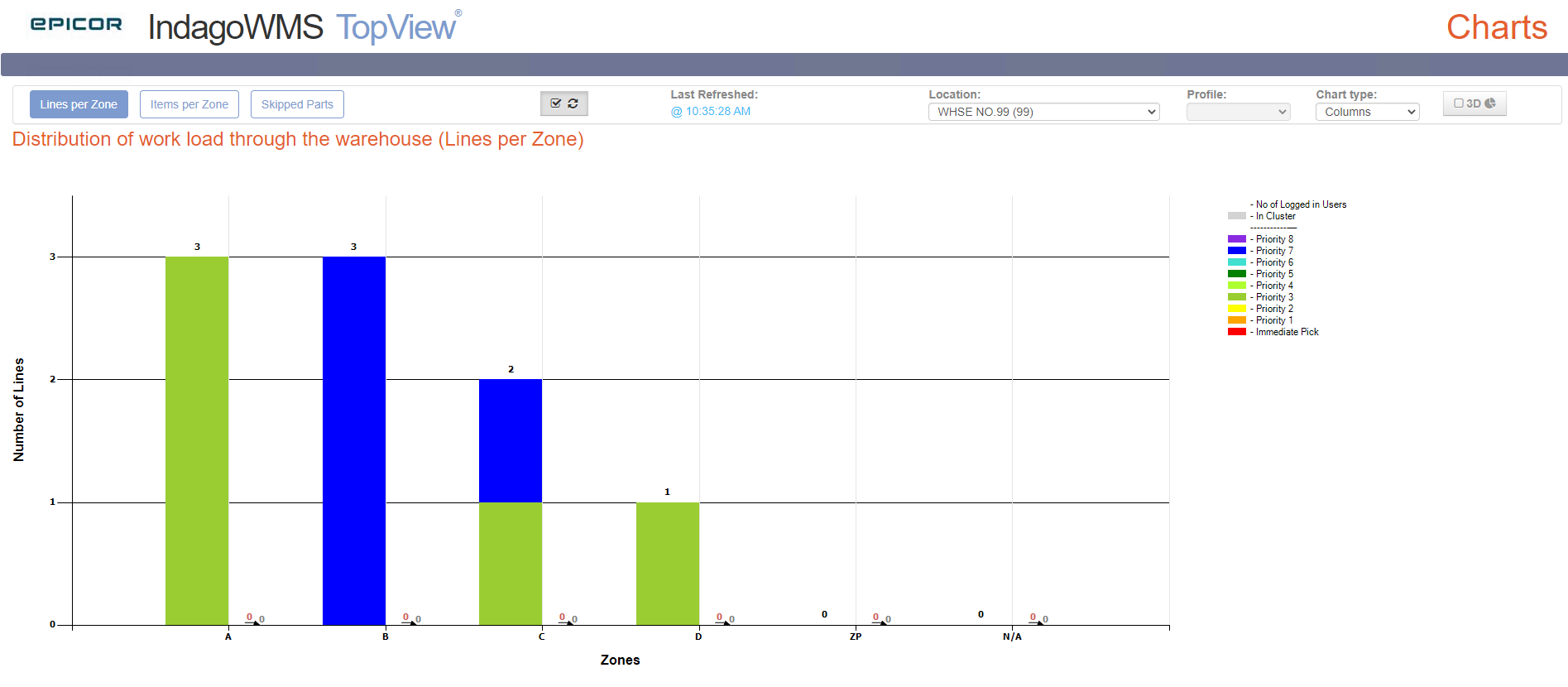
Task: Open the Lines per Zone tab
Action: [79, 104]
